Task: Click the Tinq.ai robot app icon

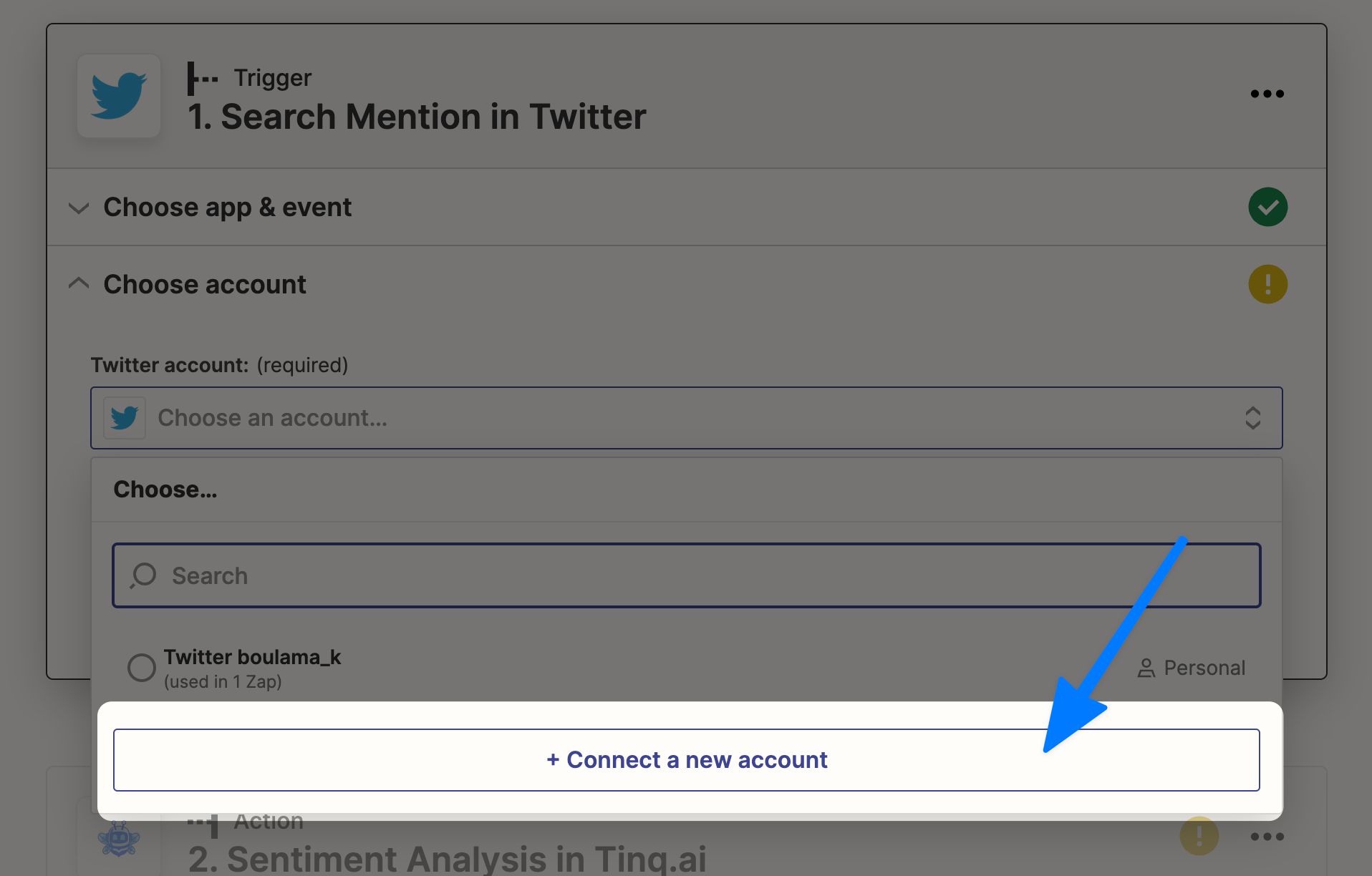Action: 119,838
